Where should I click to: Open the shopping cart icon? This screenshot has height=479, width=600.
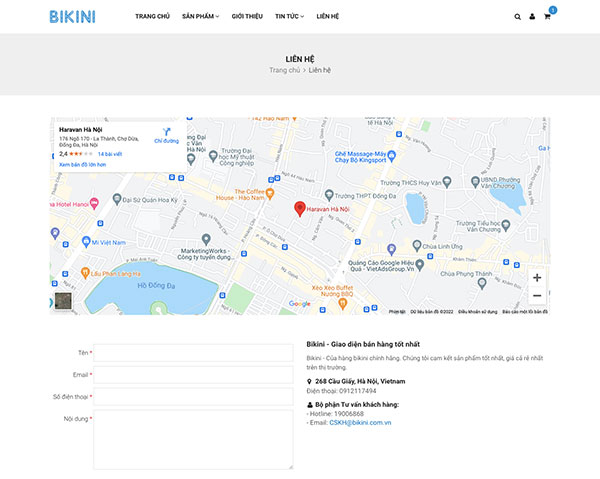click(x=547, y=16)
